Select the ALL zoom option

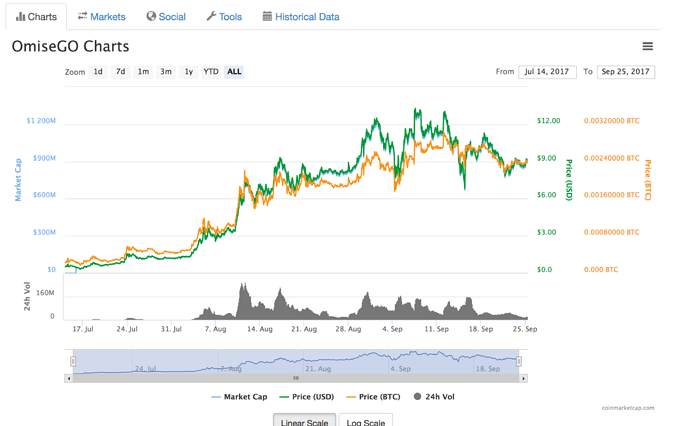[234, 72]
